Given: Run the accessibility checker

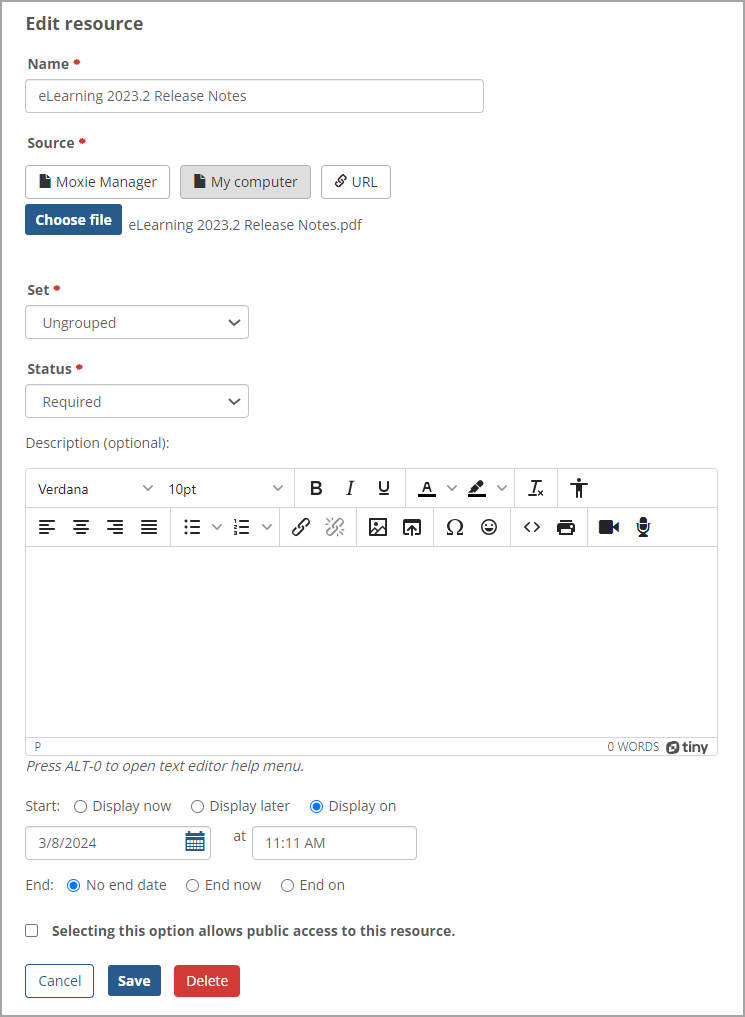Looking at the screenshot, I should click(x=578, y=488).
